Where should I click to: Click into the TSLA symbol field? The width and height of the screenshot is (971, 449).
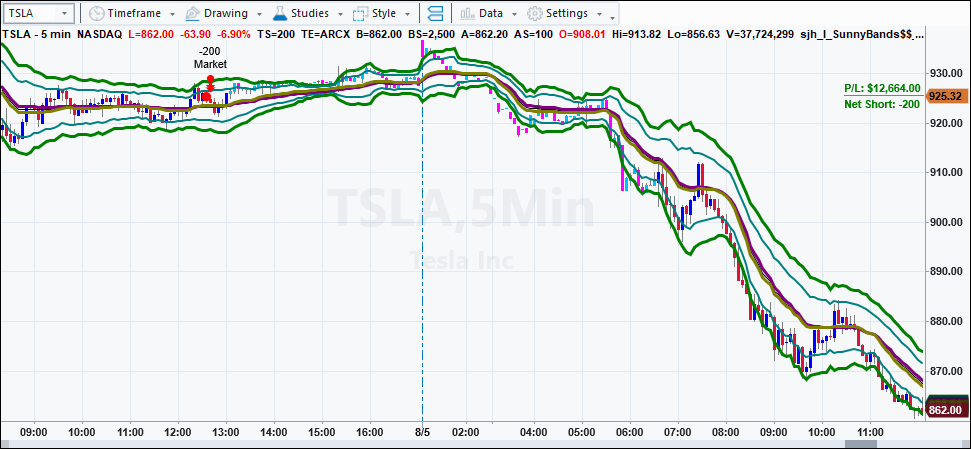coord(32,13)
